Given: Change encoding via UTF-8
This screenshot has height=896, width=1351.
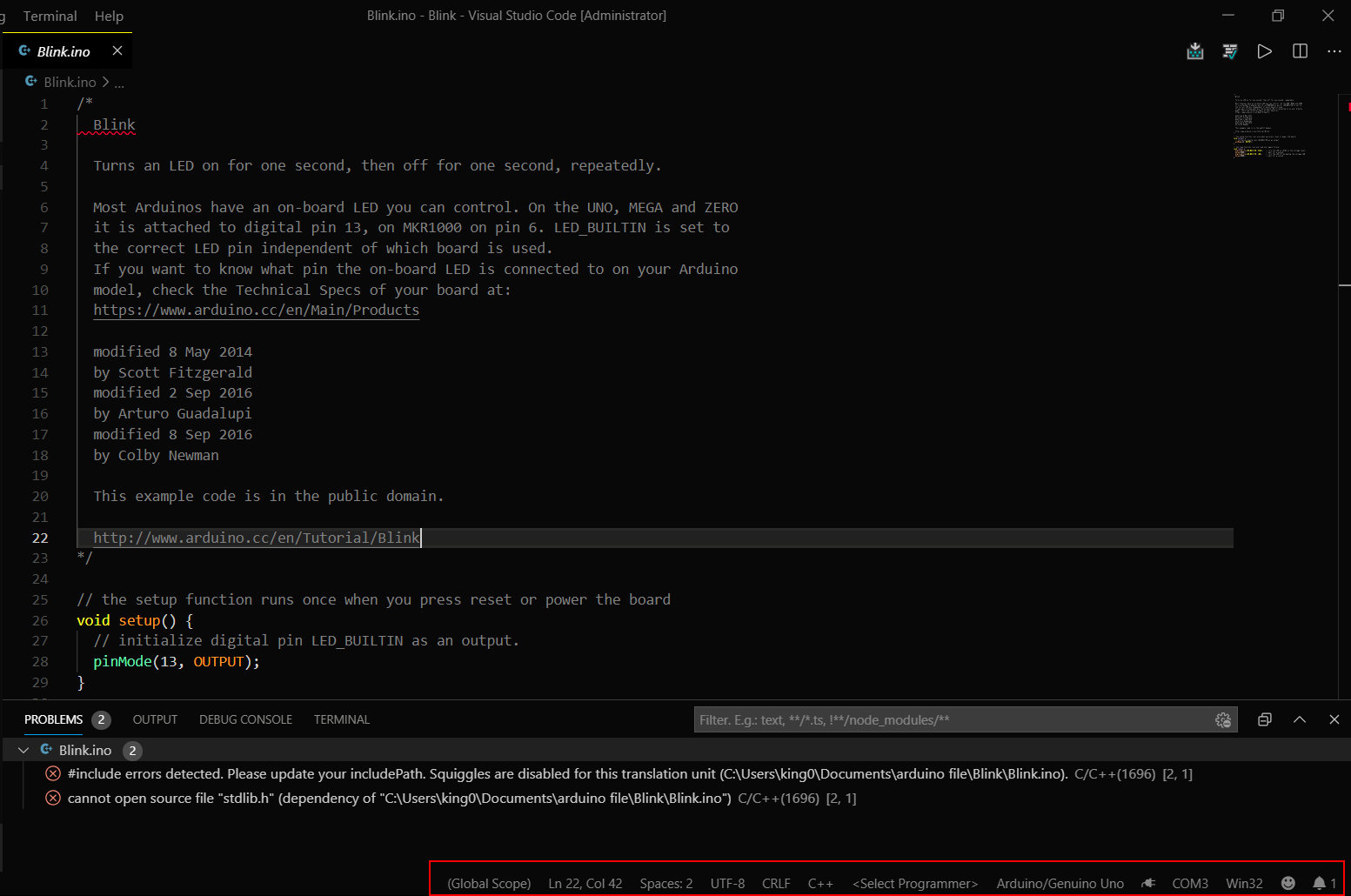Looking at the screenshot, I should [727, 883].
